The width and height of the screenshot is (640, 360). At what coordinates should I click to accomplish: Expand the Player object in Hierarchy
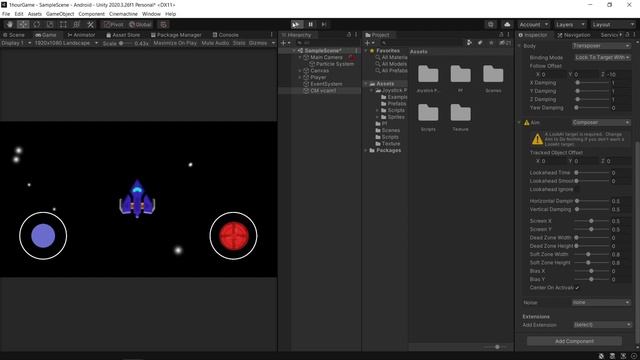[x=300, y=77]
